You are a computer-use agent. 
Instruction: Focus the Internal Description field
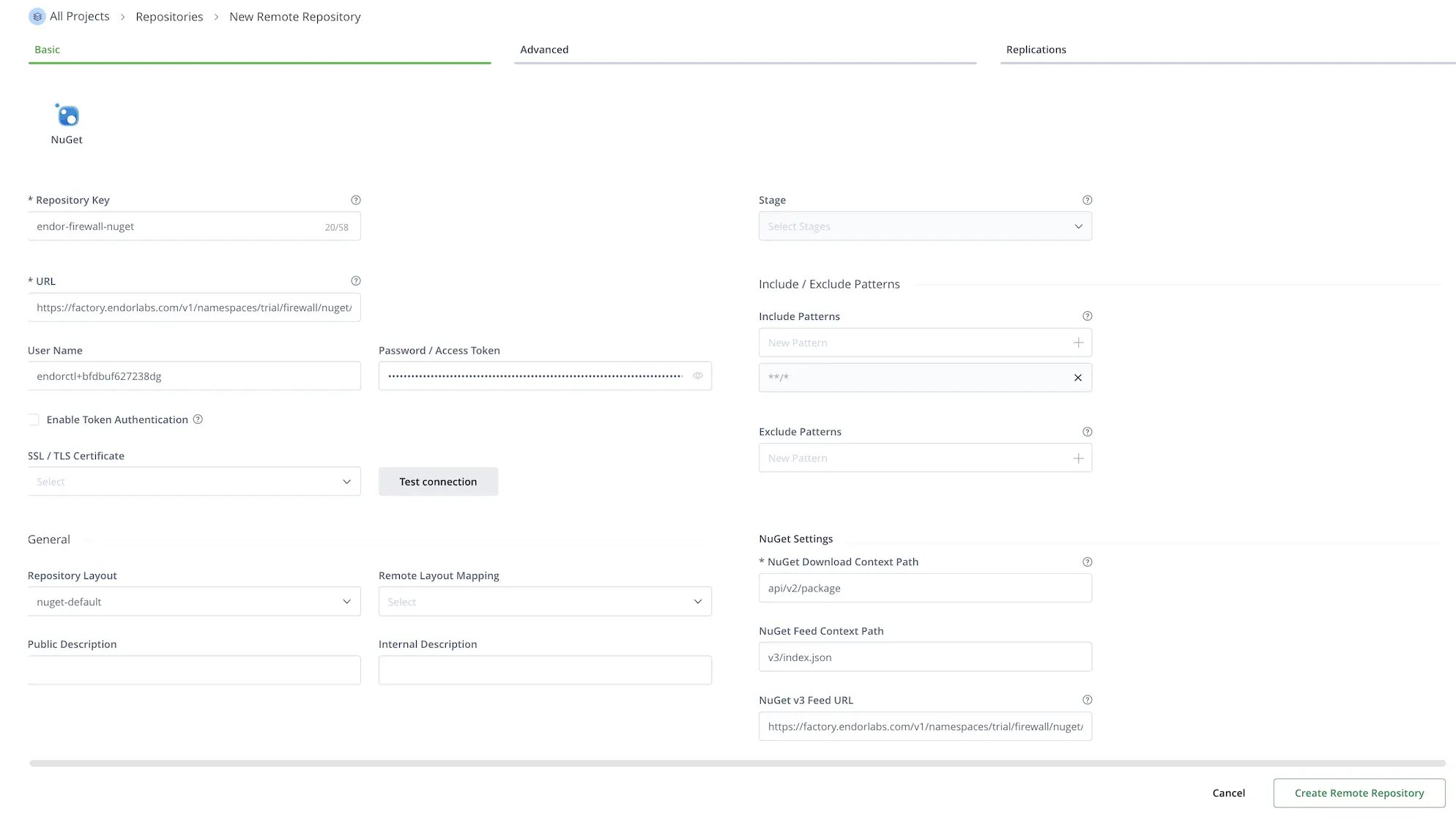545,670
